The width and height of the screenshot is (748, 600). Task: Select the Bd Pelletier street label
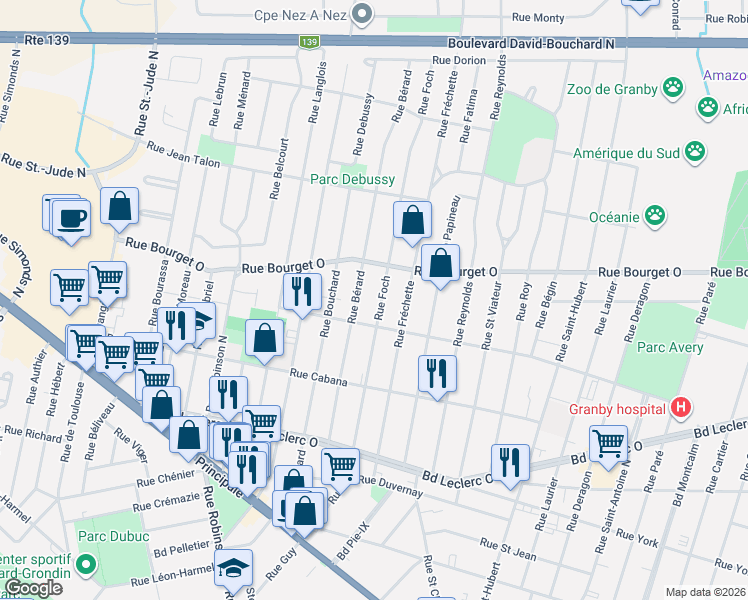coord(182,548)
